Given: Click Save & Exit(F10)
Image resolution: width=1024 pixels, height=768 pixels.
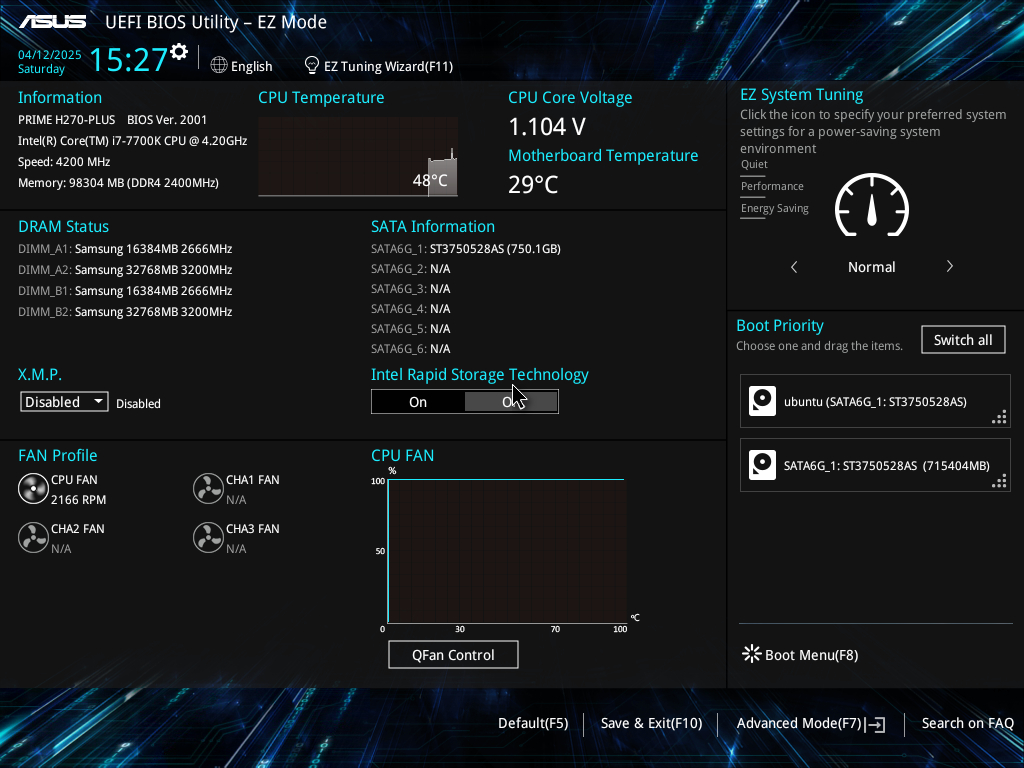Looking at the screenshot, I should coord(651,723).
